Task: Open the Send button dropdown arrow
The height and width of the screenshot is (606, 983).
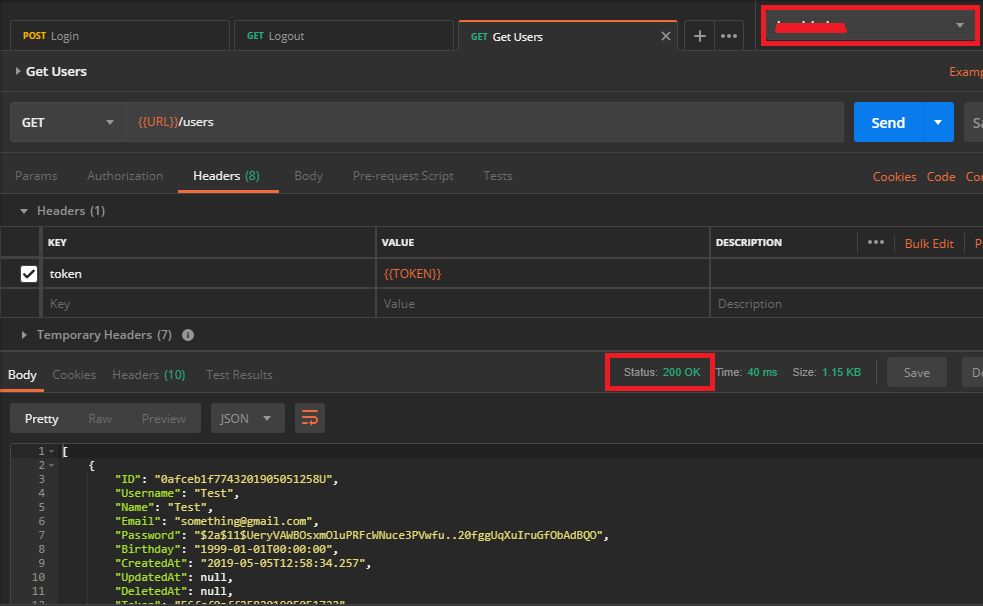Action: (x=938, y=122)
